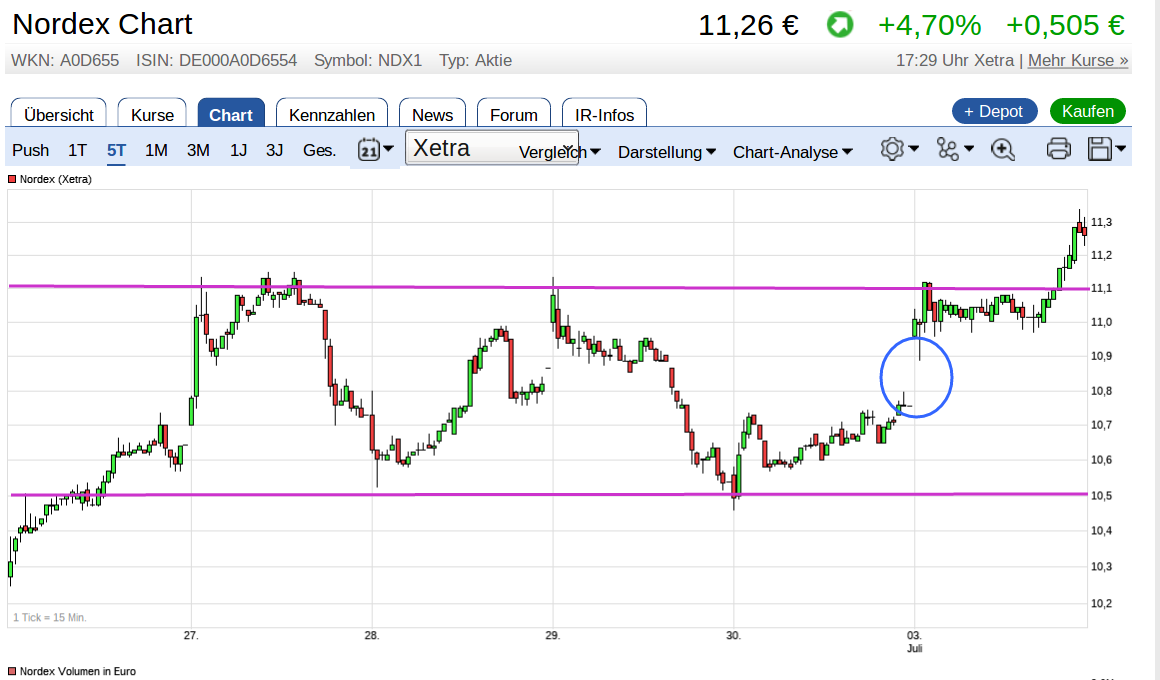
Task: Click the +4,70% change value
Action: (x=929, y=25)
